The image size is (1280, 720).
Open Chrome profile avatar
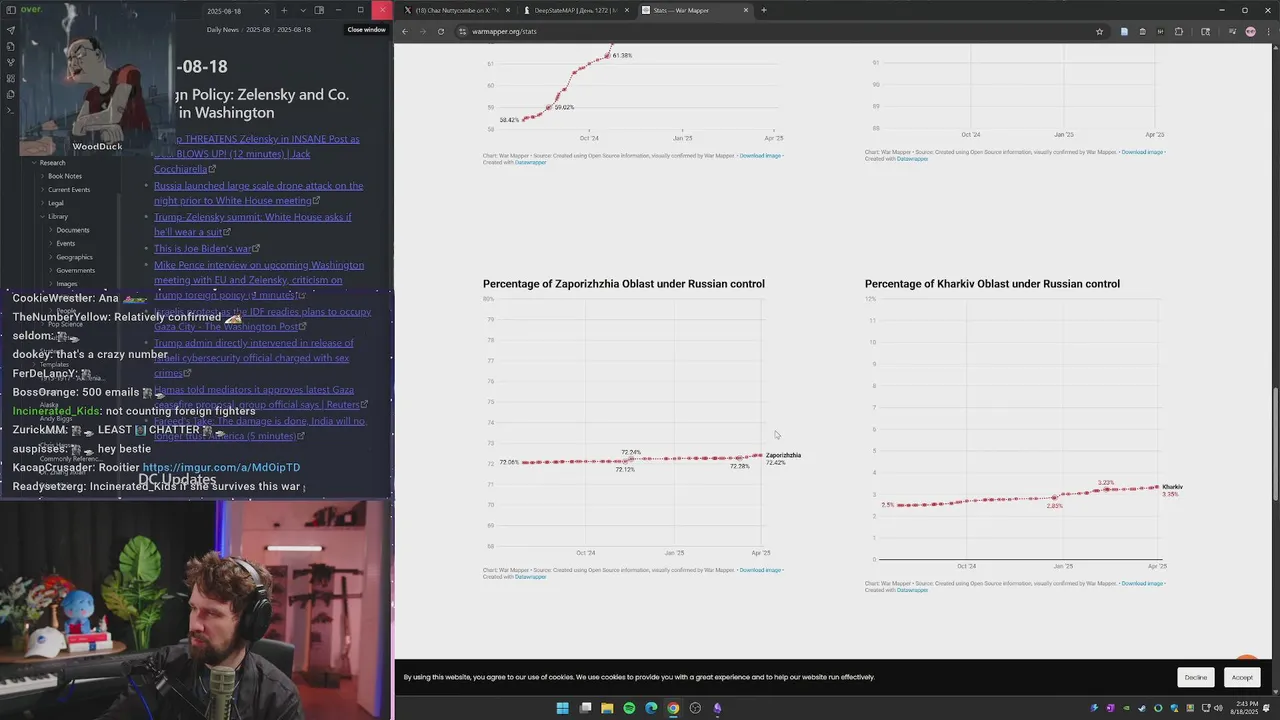1250,31
